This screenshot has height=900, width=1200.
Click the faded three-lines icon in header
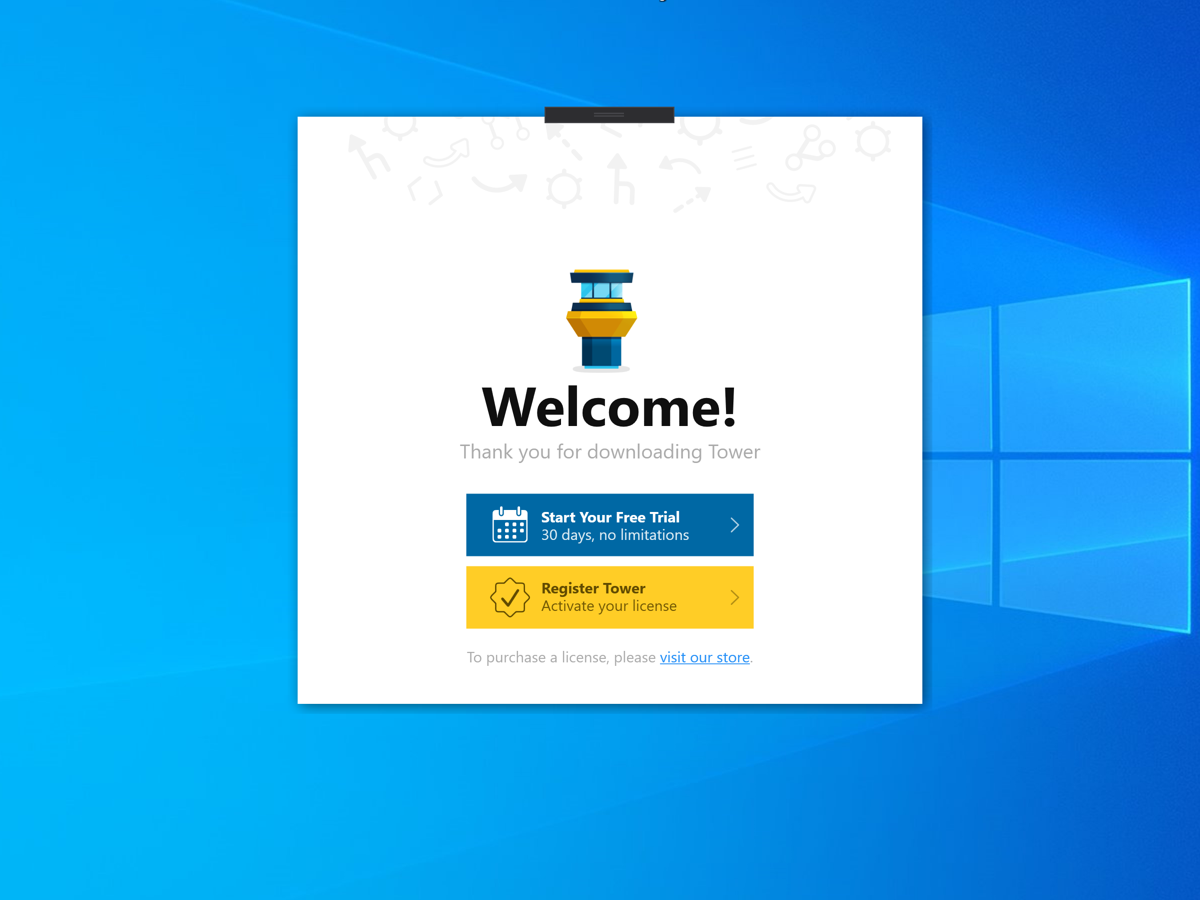(x=743, y=158)
